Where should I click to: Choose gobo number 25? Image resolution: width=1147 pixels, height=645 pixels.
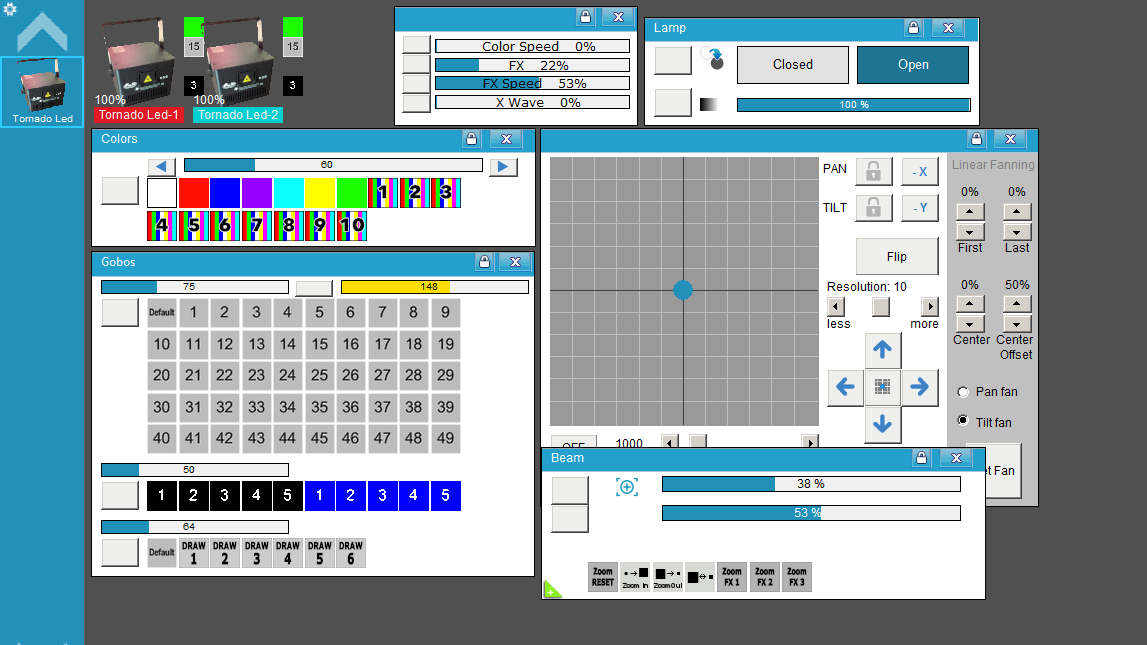click(x=319, y=375)
